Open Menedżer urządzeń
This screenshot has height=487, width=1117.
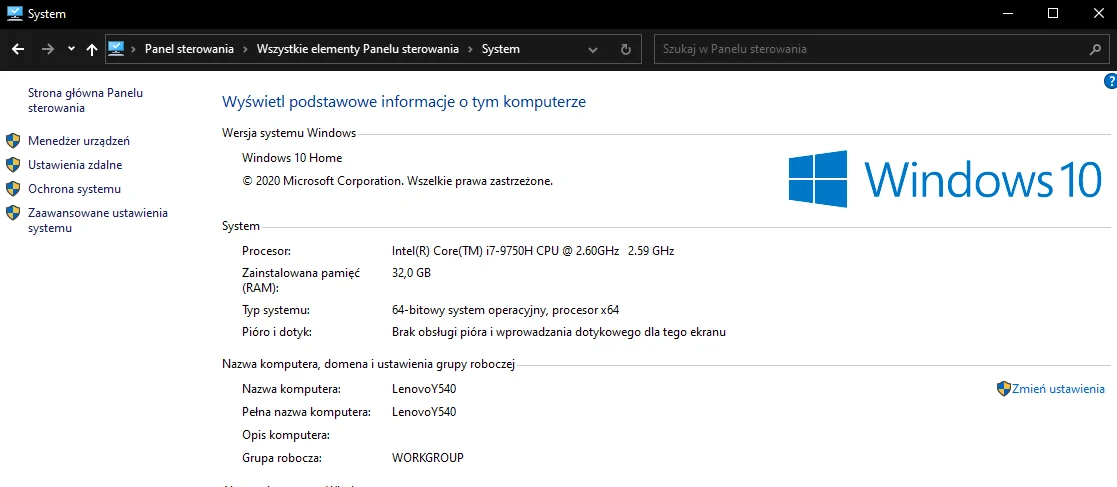[x=79, y=141]
